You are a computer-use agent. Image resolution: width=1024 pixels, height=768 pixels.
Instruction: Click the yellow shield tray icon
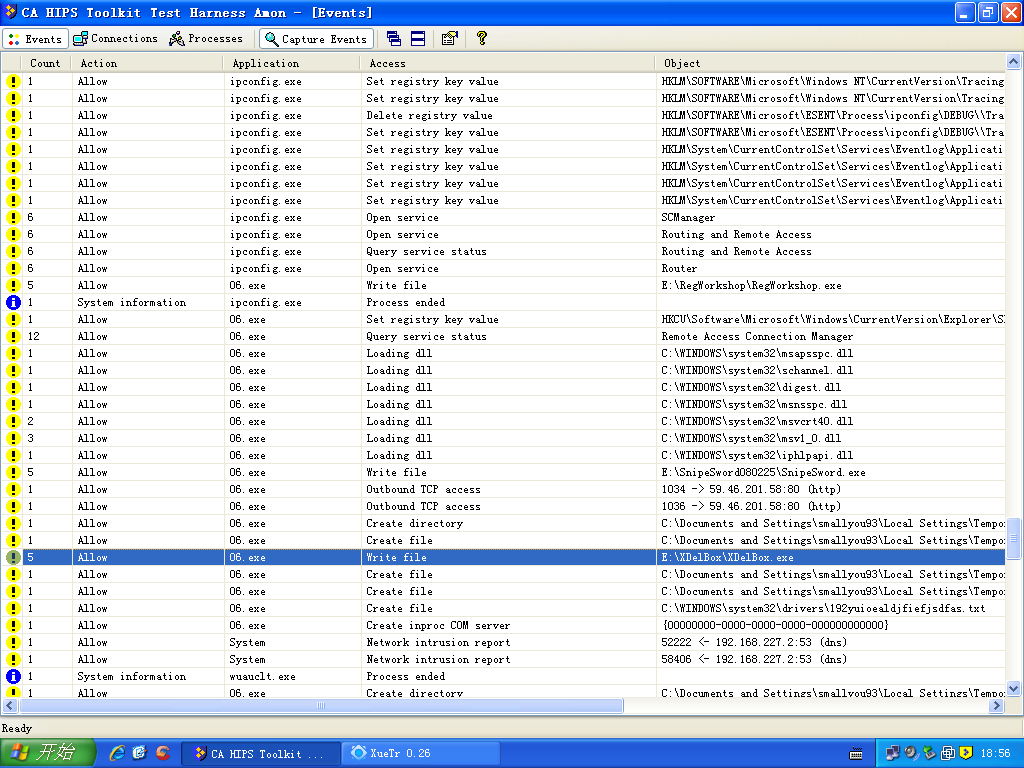[x=966, y=753]
